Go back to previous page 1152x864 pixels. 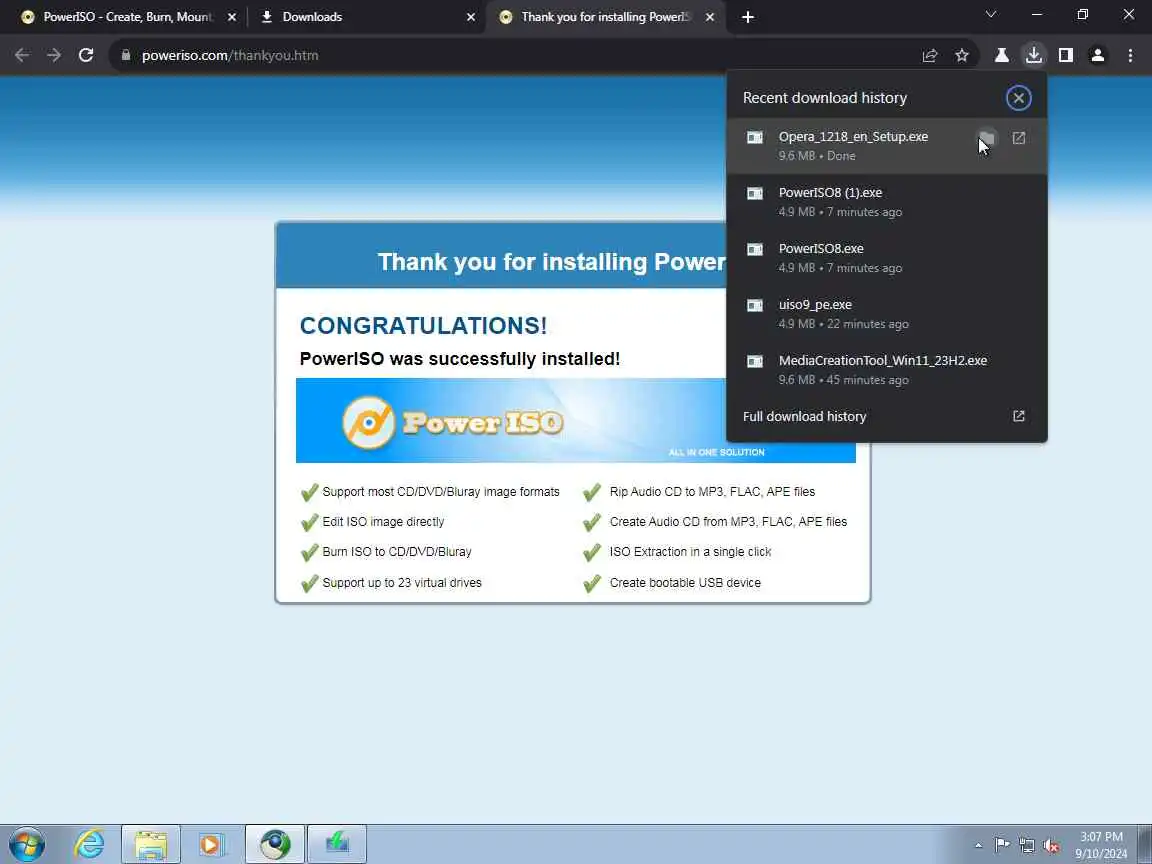click(x=22, y=55)
